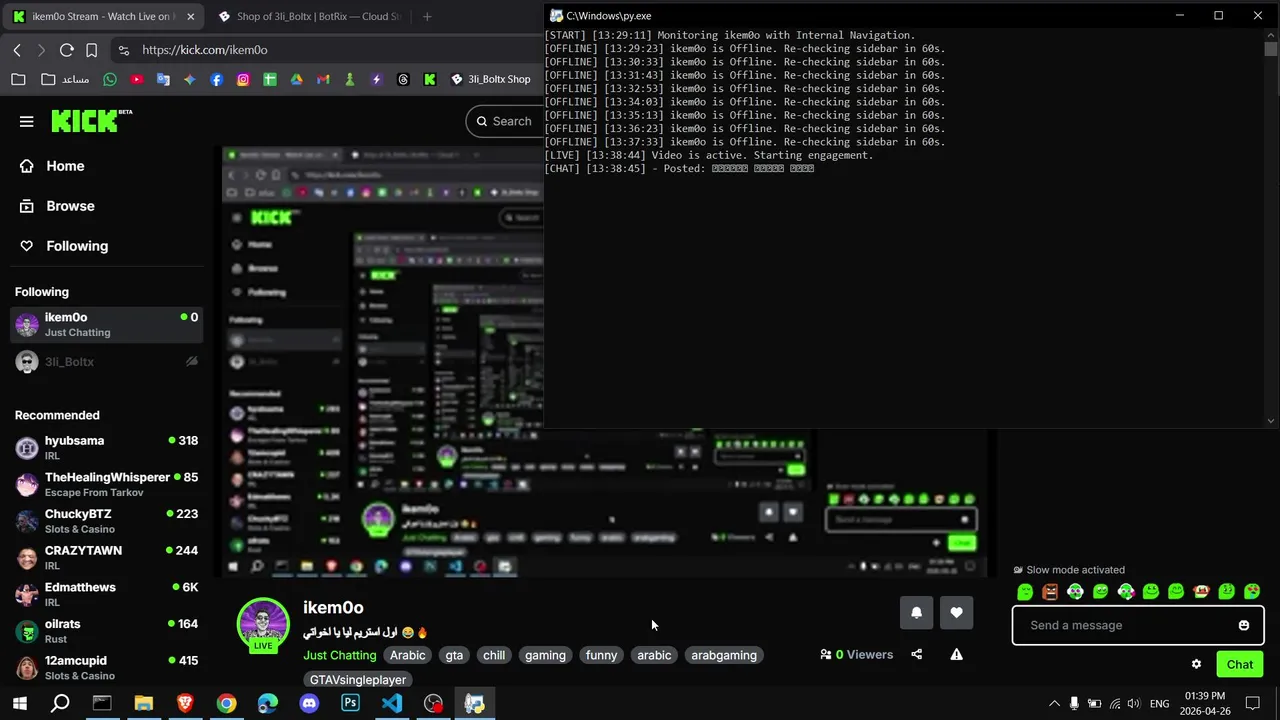Toggle follow heart for ikem0o

pos(956,613)
